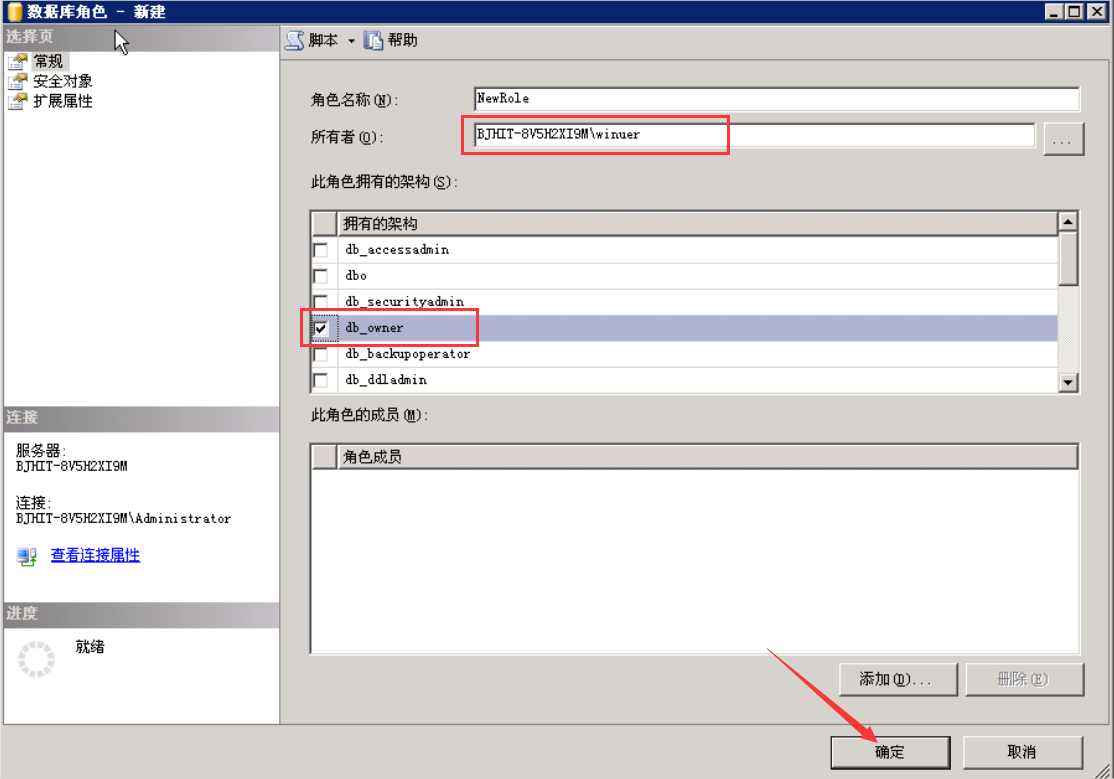Maximize the database role window

pyautogui.click(x=1074, y=12)
